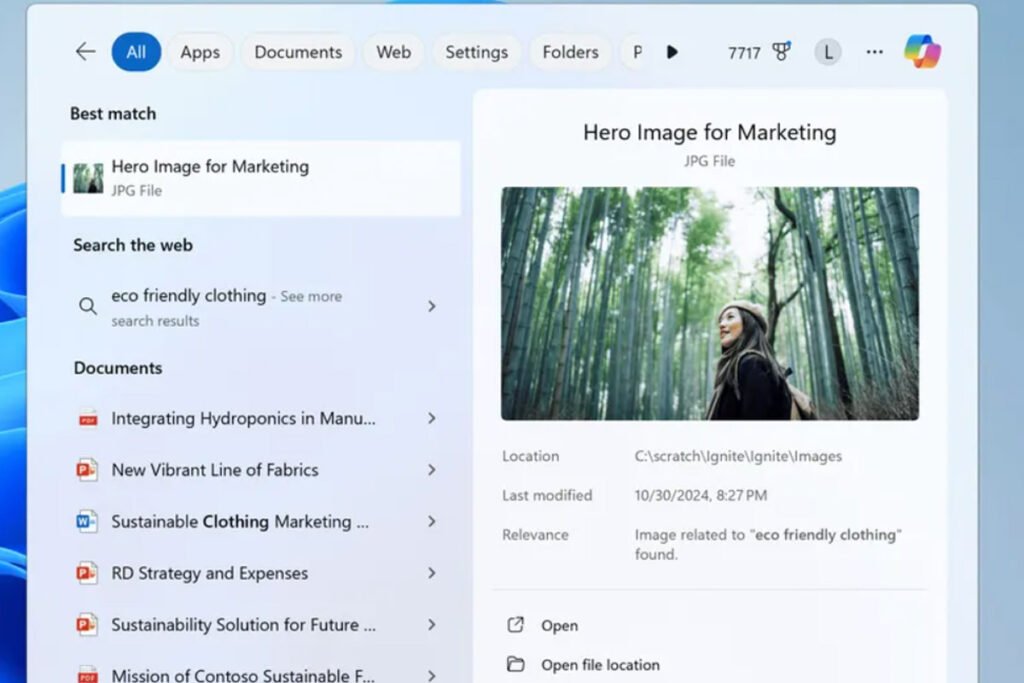
Task: Open Copilot from the search bar icon
Action: [921, 51]
